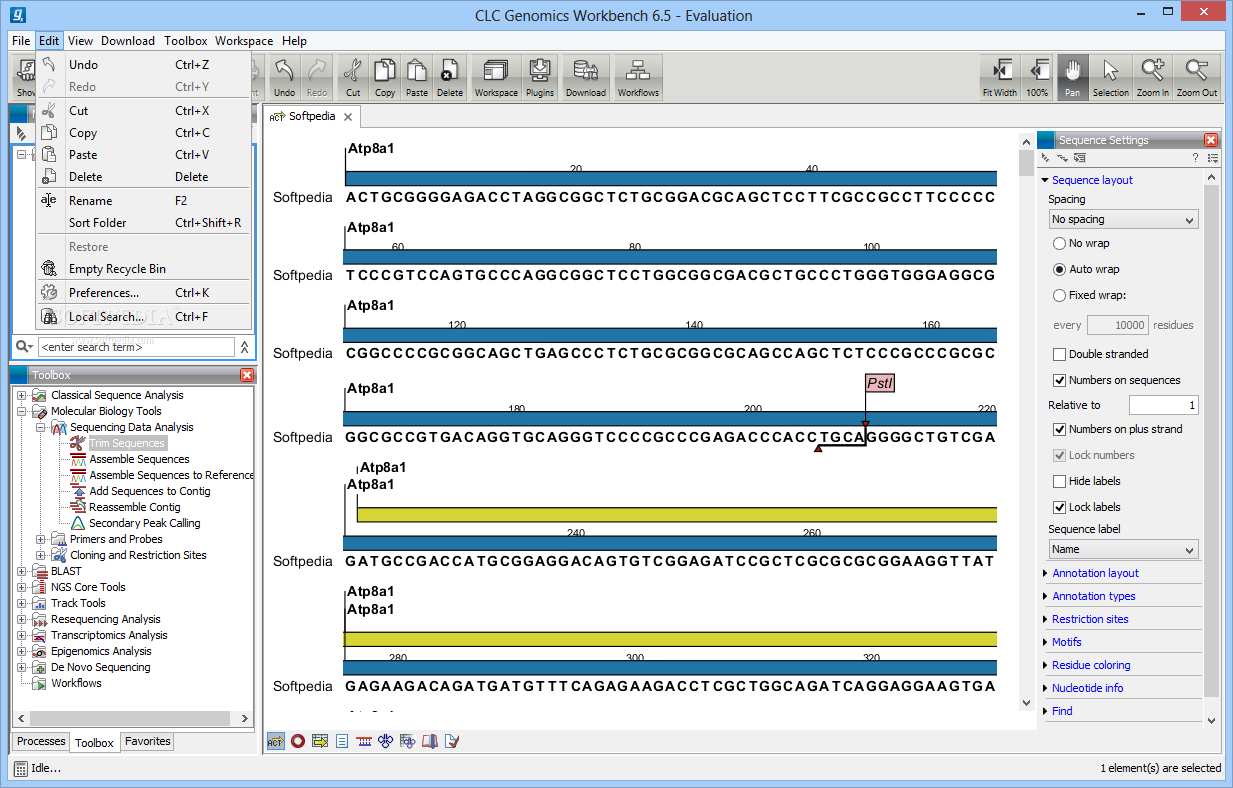The height and width of the screenshot is (788, 1233).
Task: Switch to circular sequence view icon
Action: 298,741
